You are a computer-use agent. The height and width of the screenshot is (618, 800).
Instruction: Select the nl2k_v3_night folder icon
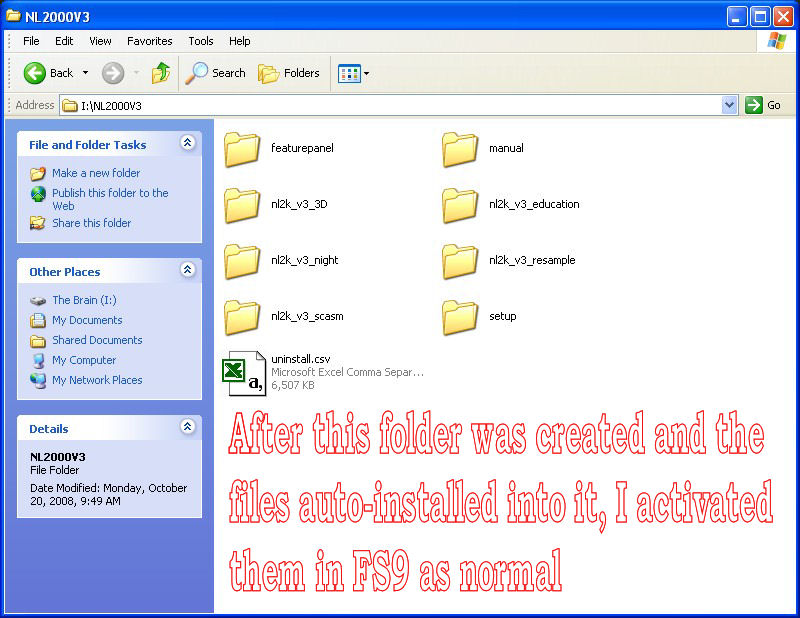click(242, 261)
